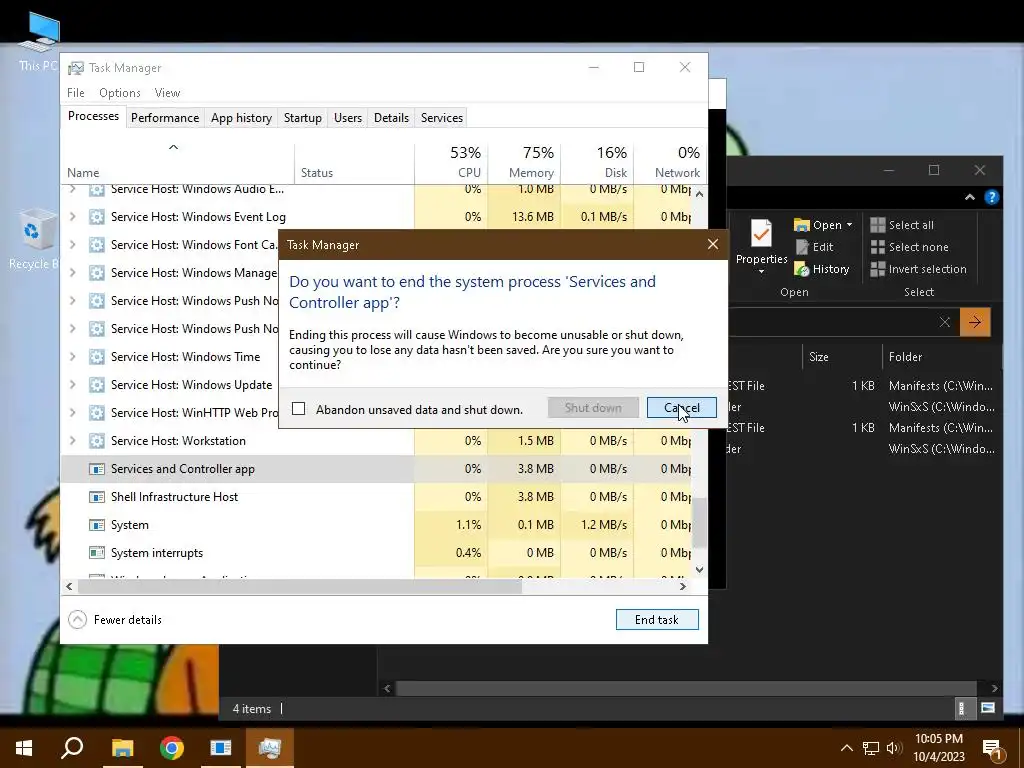This screenshot has height=768, width=1024.
Task: Open the Options menu in Task Manager
Action: tap(120, 93)
